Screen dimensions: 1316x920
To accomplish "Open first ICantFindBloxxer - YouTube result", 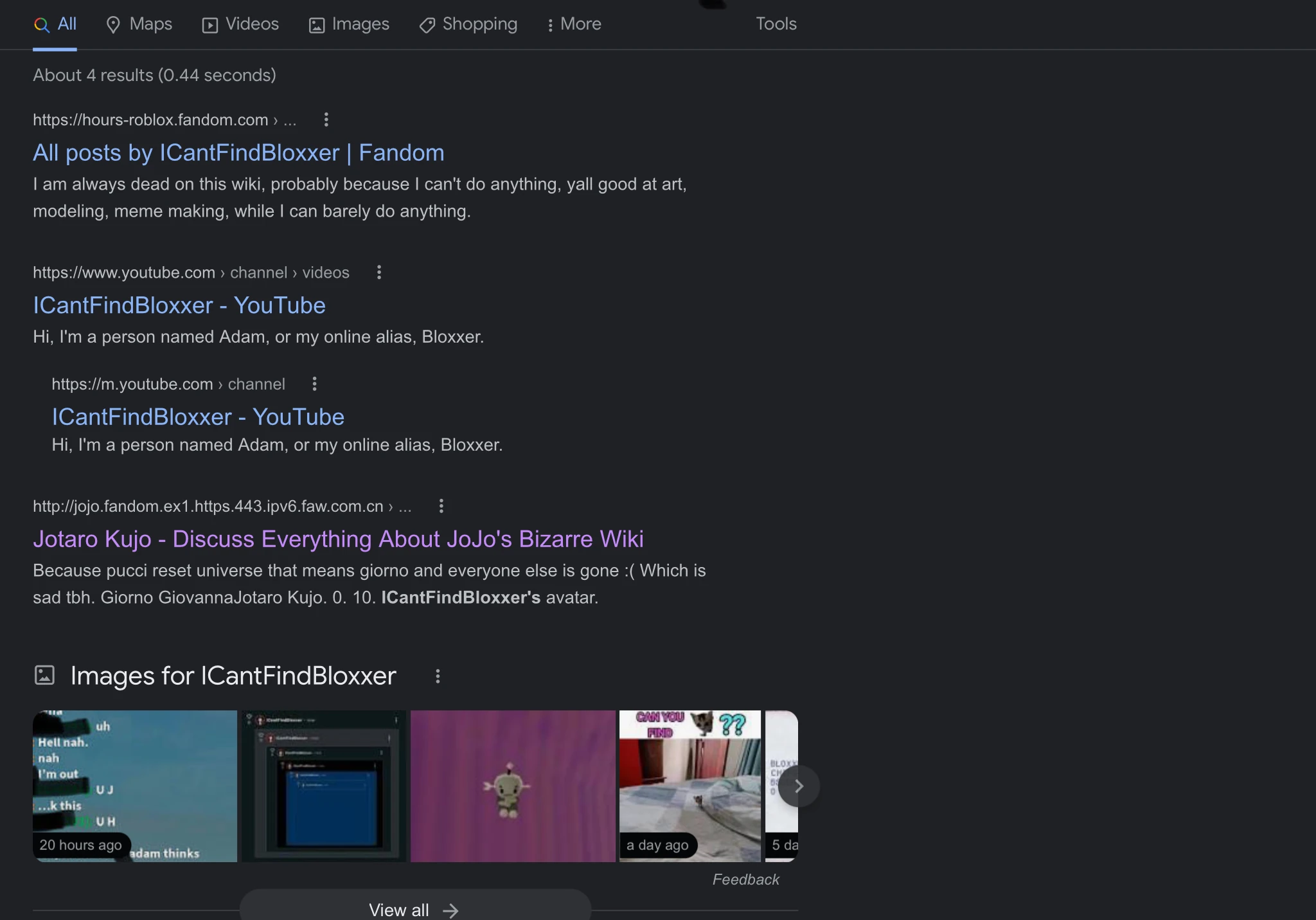I will (179, 305).
